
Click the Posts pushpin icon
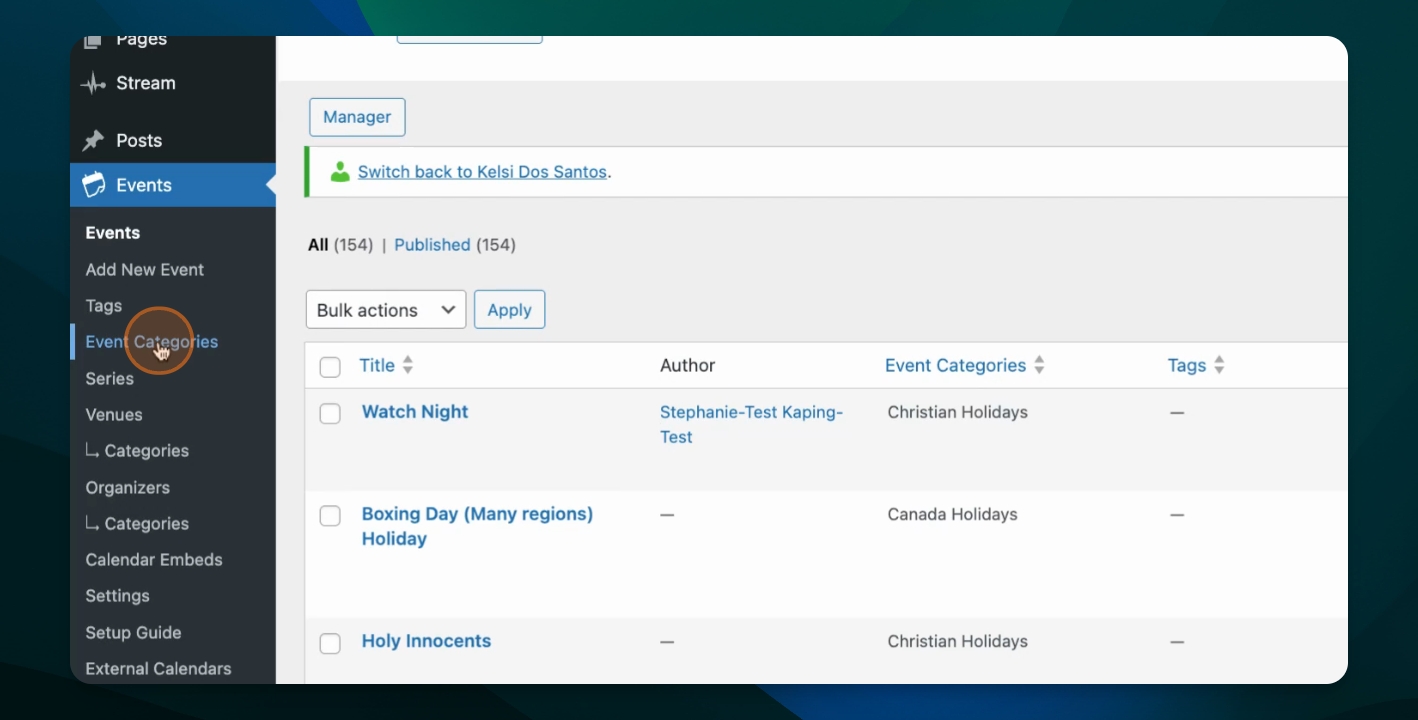93,141
